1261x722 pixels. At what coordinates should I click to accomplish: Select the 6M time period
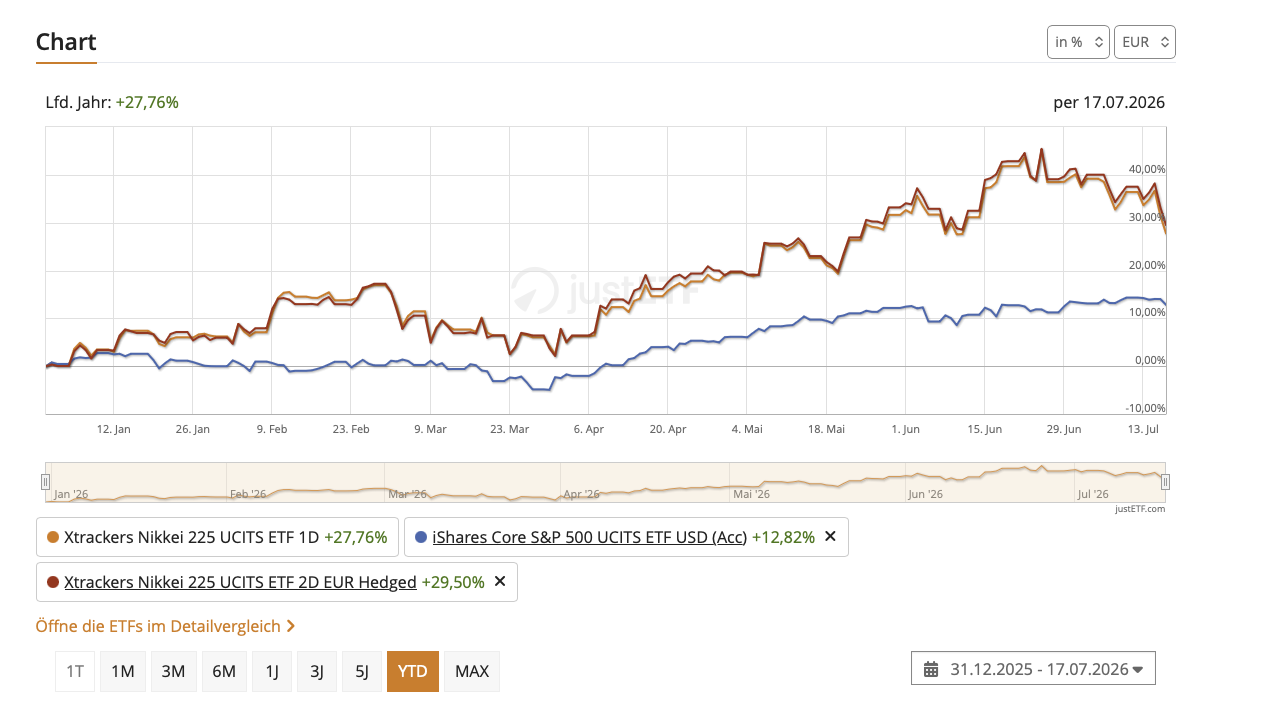pos(224,671)
